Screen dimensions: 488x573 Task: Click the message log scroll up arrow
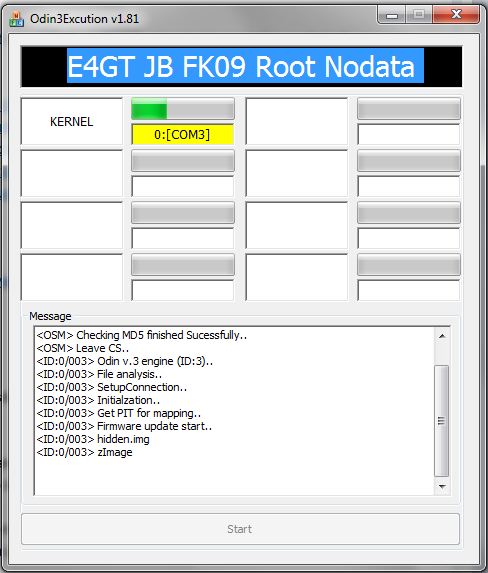tap(442, 336)
